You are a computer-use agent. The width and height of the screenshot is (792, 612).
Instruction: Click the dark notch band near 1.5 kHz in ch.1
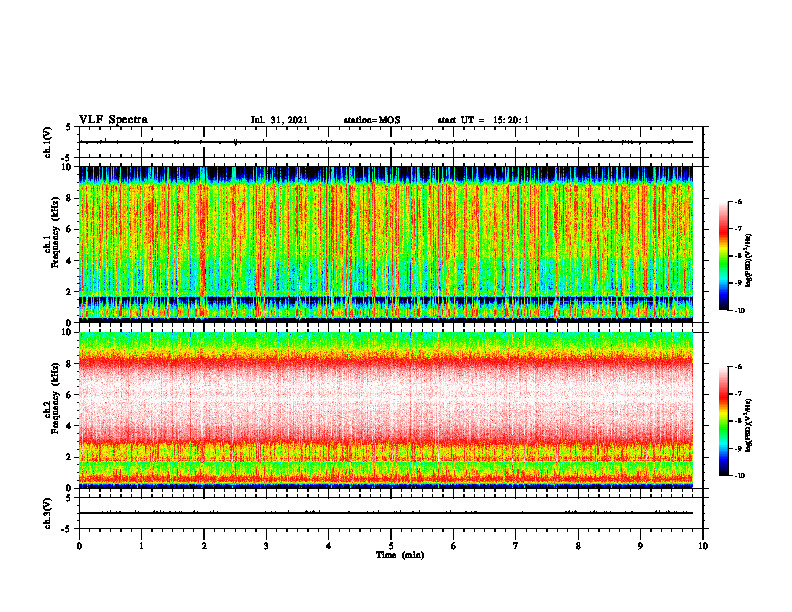point(386,300)
